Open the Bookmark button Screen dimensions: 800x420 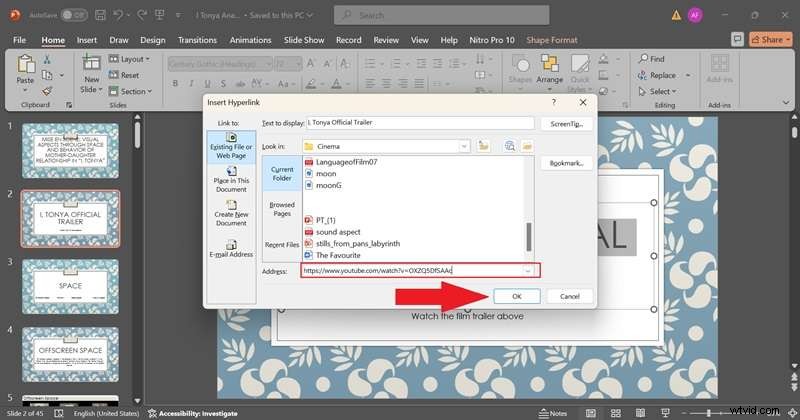tap(566, 163)
